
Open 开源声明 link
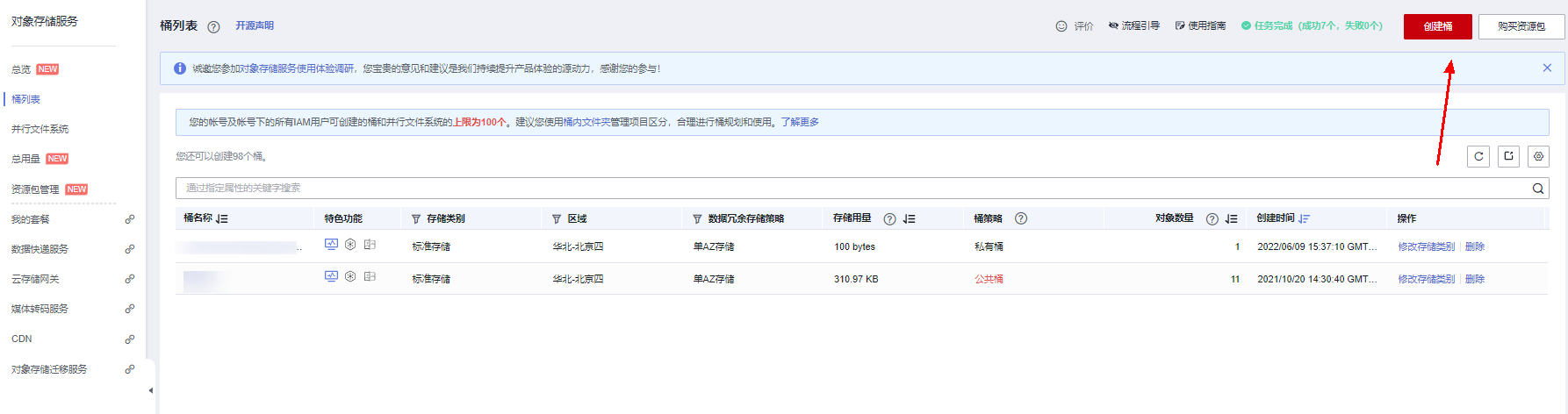[255, 25]
